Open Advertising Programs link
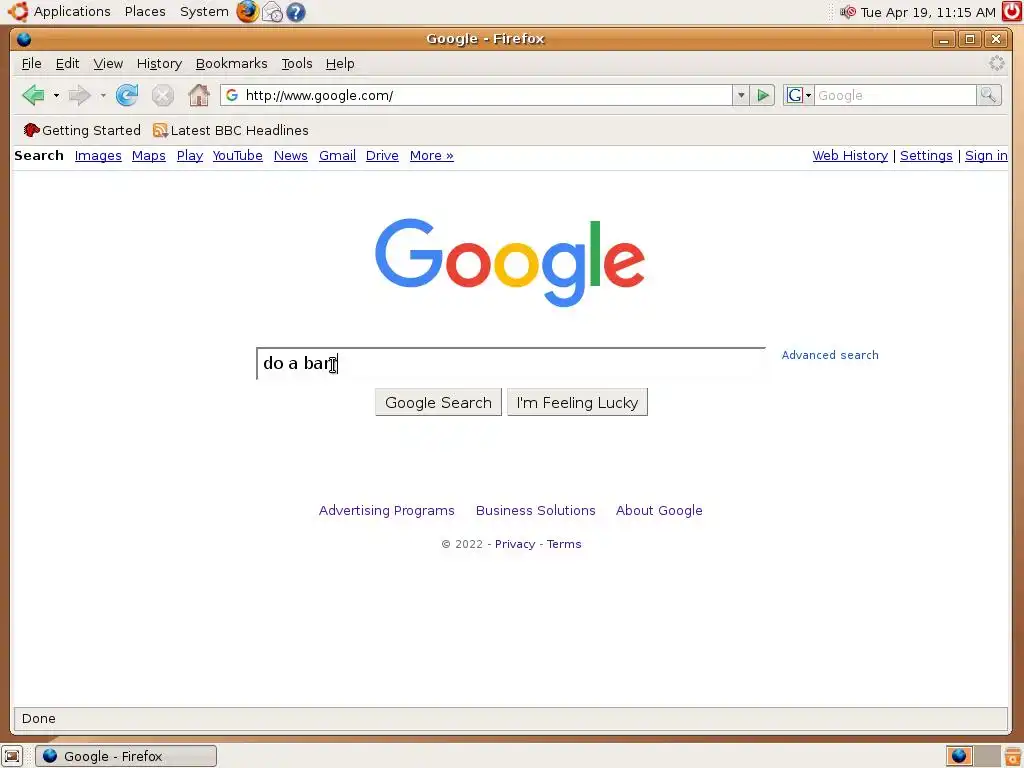The height and width of the screenshot is (768, 1024). (x=387, y=511)
